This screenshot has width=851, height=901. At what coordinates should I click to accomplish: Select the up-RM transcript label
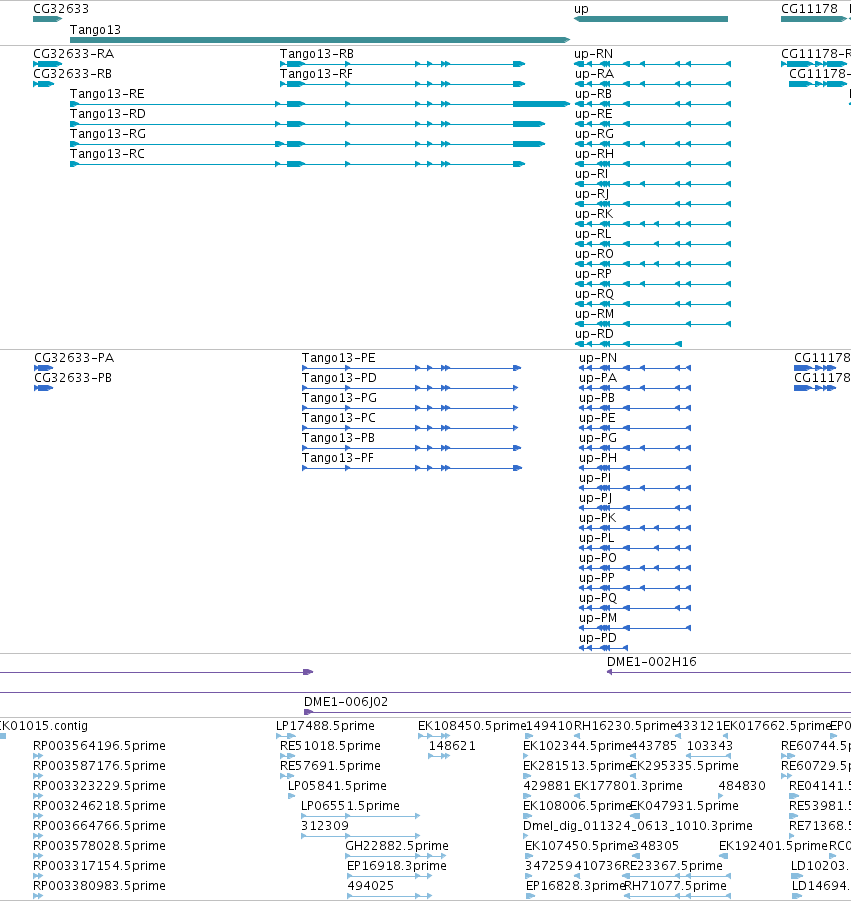[x=594, y=314]
